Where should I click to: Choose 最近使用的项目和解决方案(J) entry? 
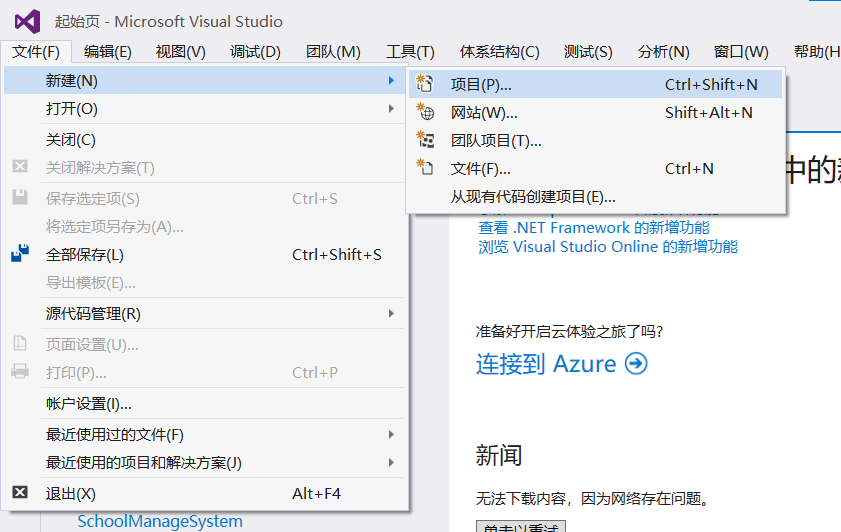tap(204, 462)
